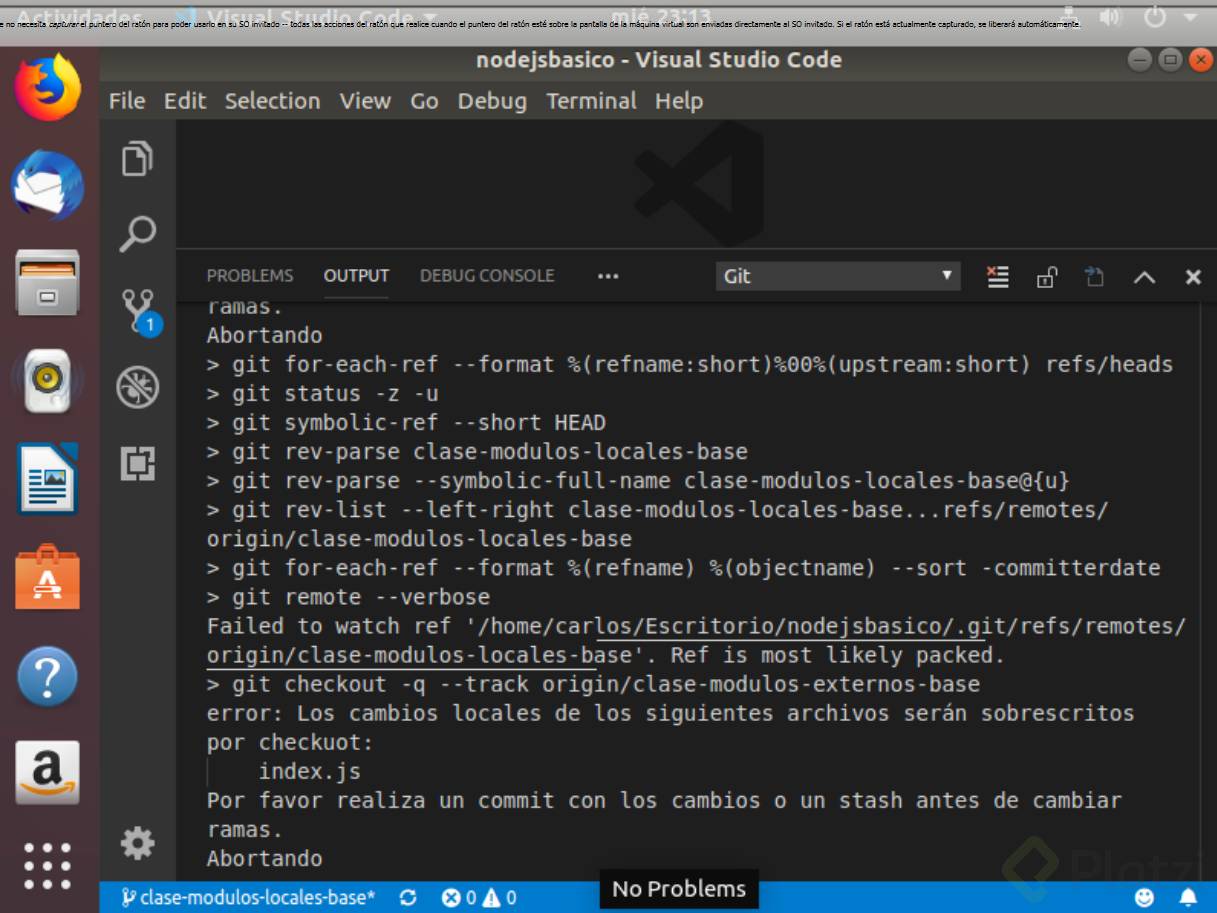1217x913 pixels.
Task: Open the Extensions view in activity bar
Action: coord(137,463)
